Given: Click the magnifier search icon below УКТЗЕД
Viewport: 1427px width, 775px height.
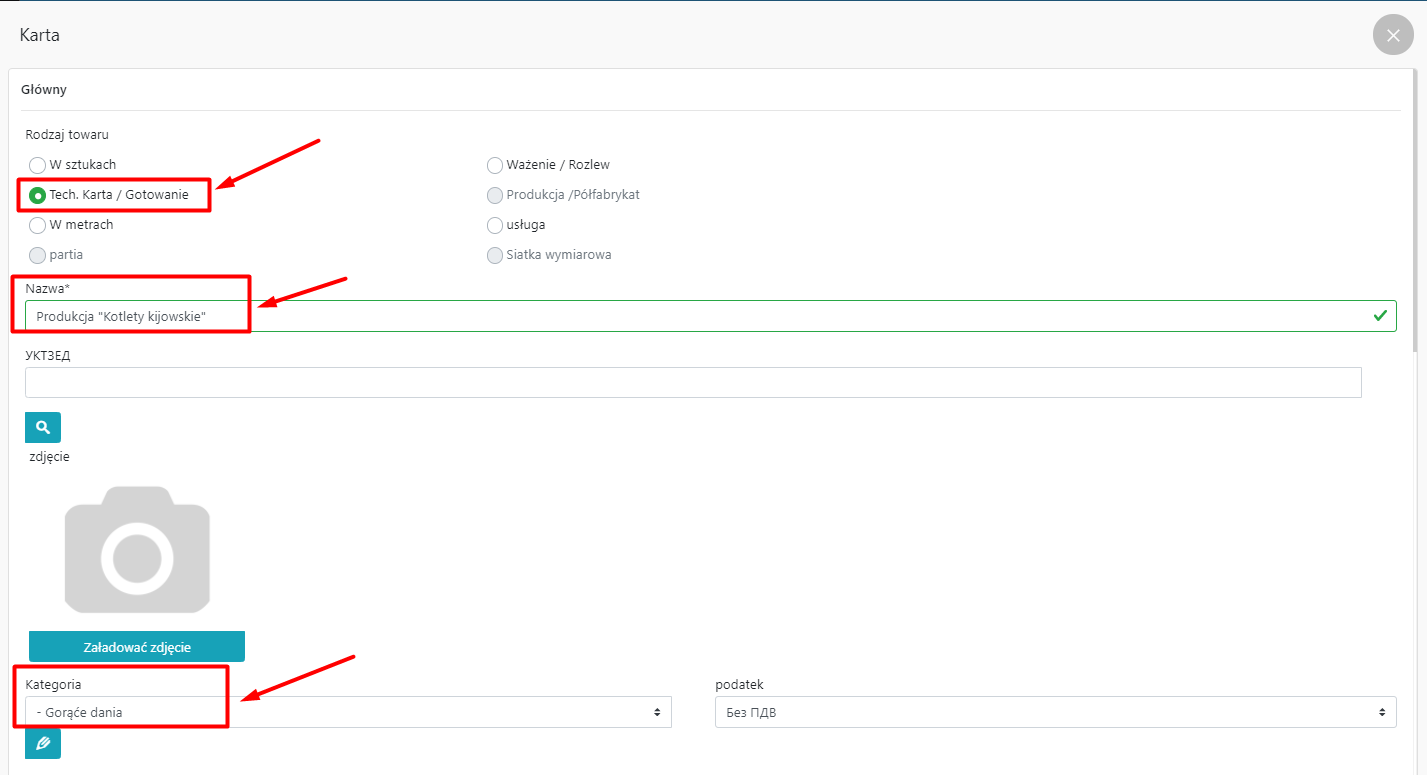Looking at the screenshot, I should 43,427.
